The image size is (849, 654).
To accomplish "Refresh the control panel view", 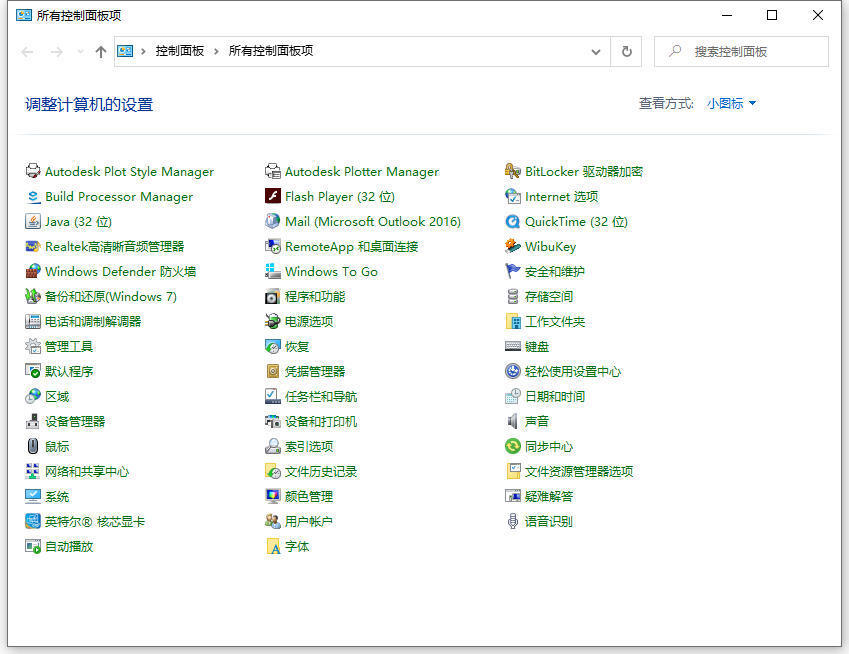I will 626,51.
